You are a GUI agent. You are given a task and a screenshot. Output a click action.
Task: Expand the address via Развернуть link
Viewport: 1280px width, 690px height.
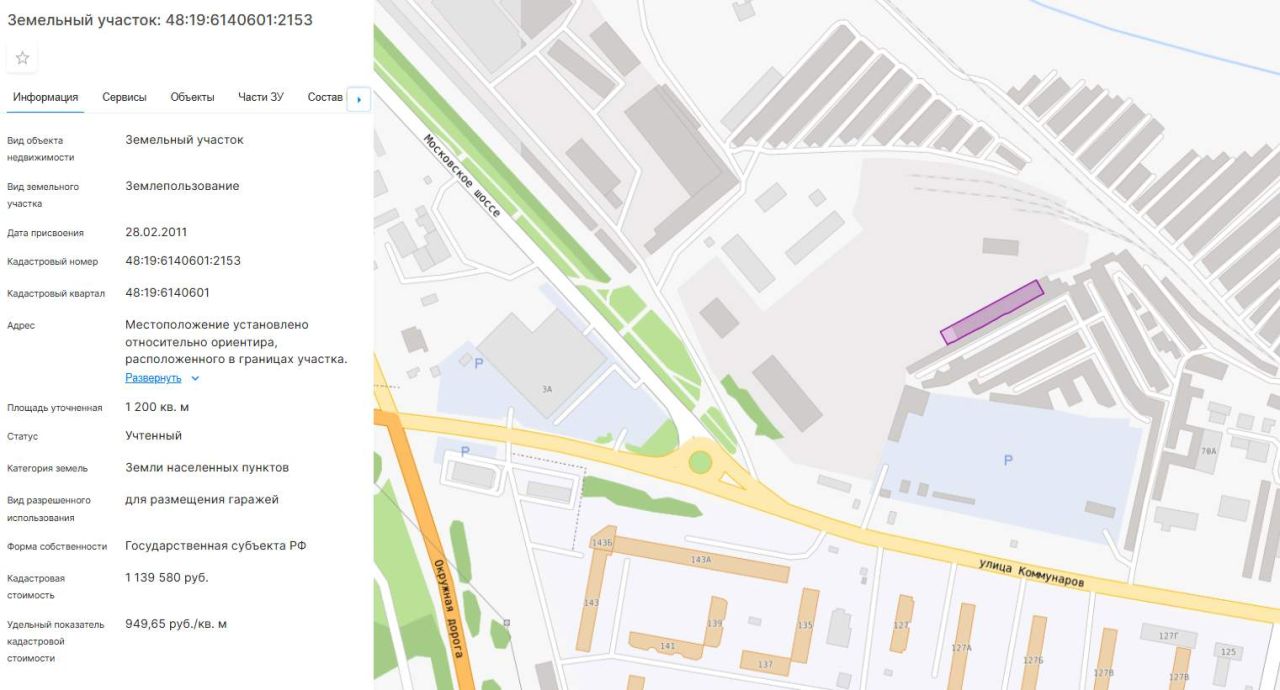[153, 378]
